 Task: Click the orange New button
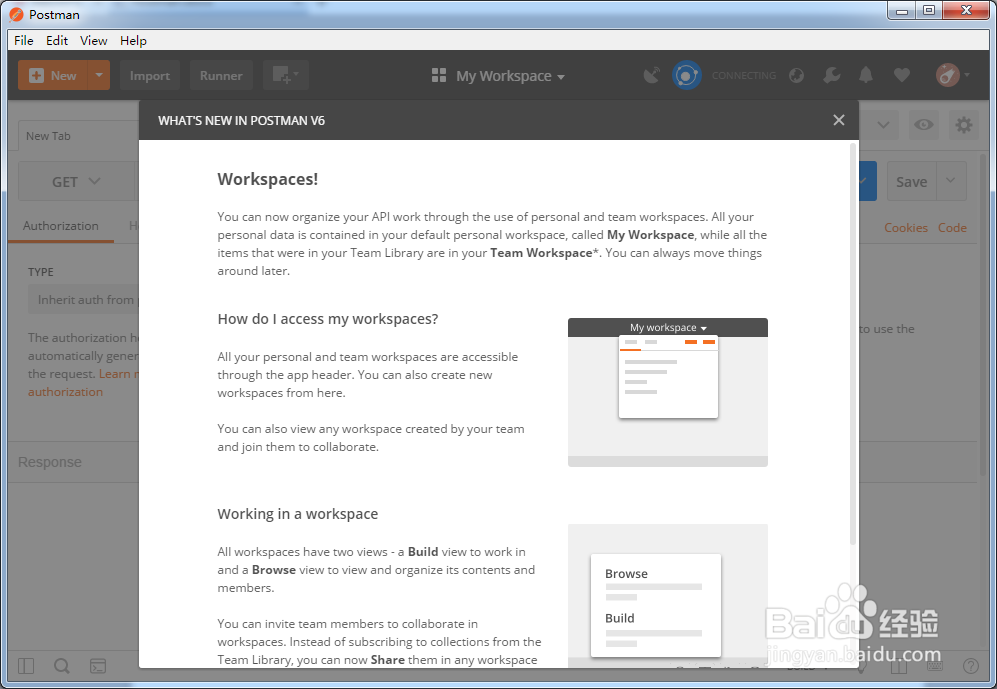(x=53, y=76)
